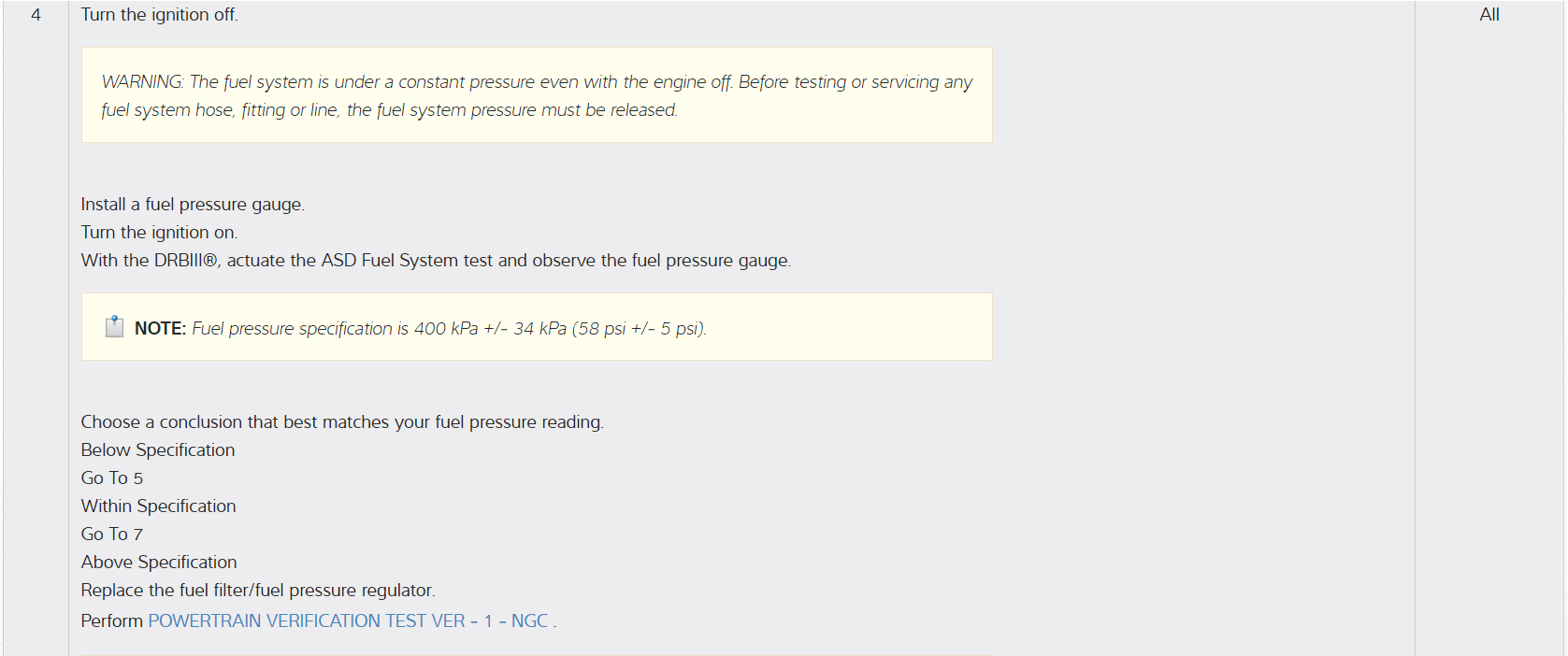Image resolution: width=1568 pixels, height=656 pixels.
Task: Click the fuel system WARNING box text
Action: 536,82
